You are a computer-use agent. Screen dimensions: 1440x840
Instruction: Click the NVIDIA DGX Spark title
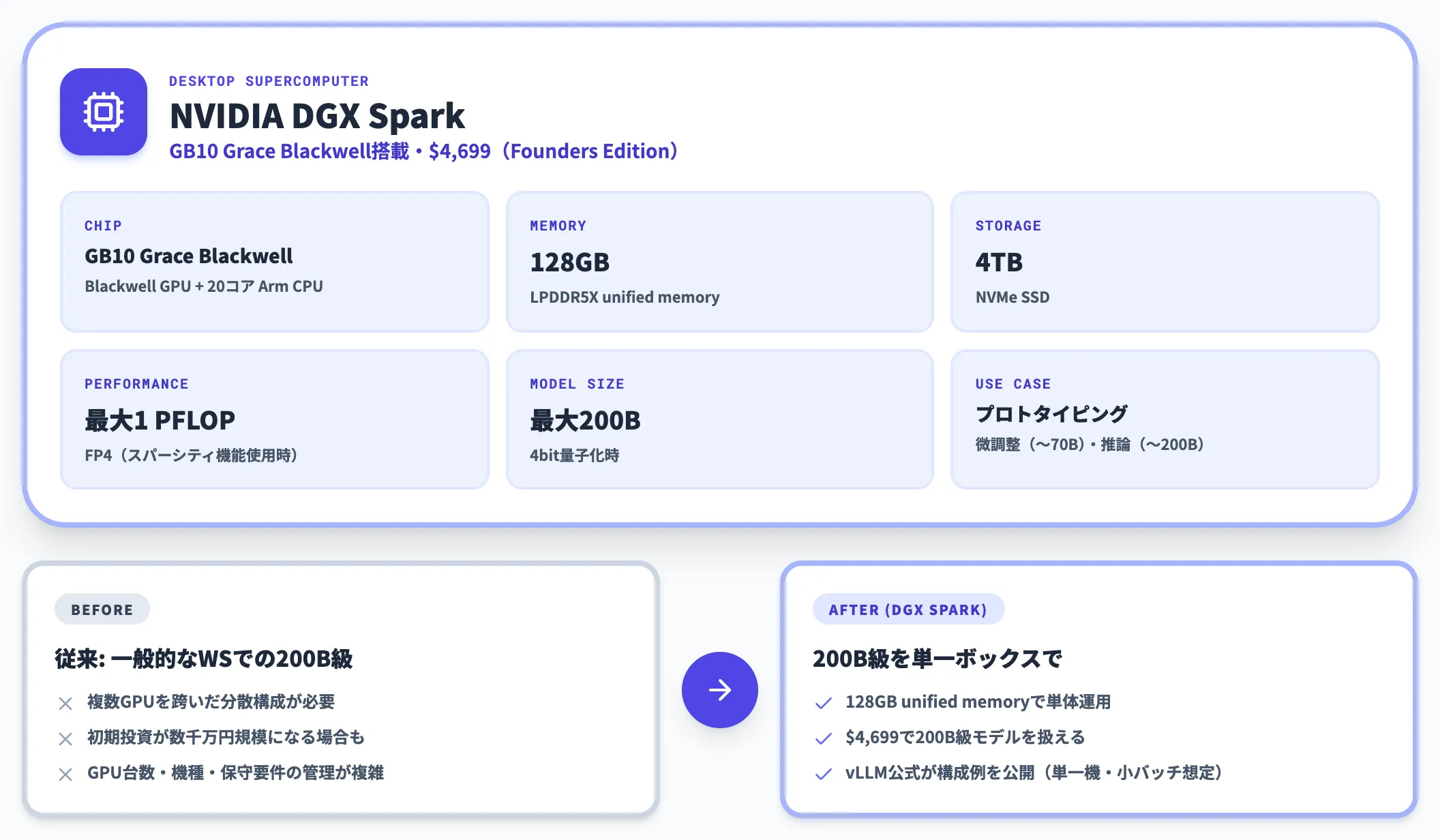pyautogui.click(x=317, y=116)
